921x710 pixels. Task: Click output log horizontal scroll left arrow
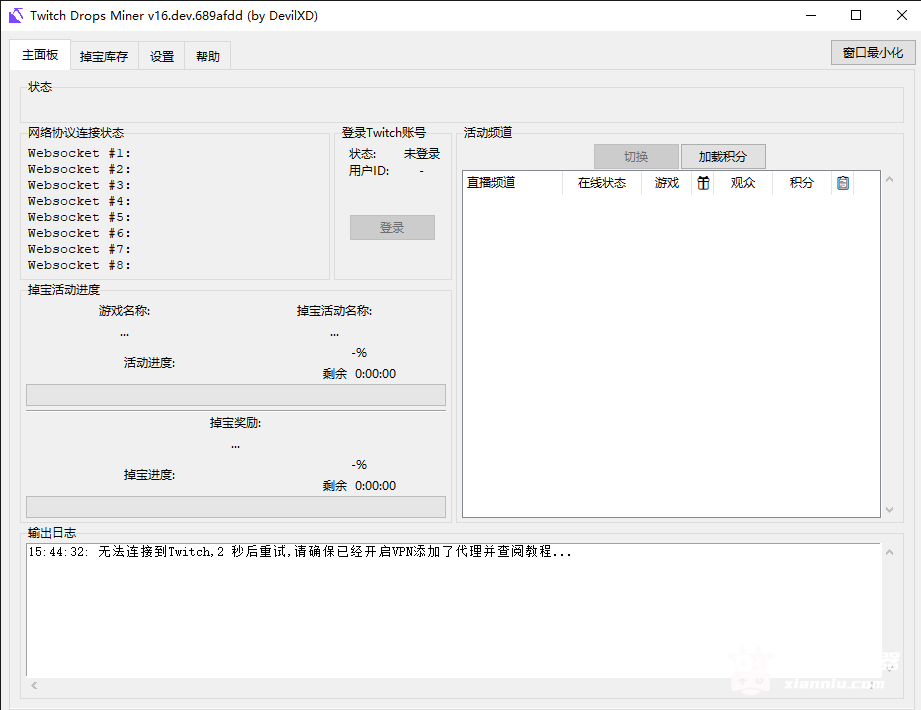[x=34, y=685]
